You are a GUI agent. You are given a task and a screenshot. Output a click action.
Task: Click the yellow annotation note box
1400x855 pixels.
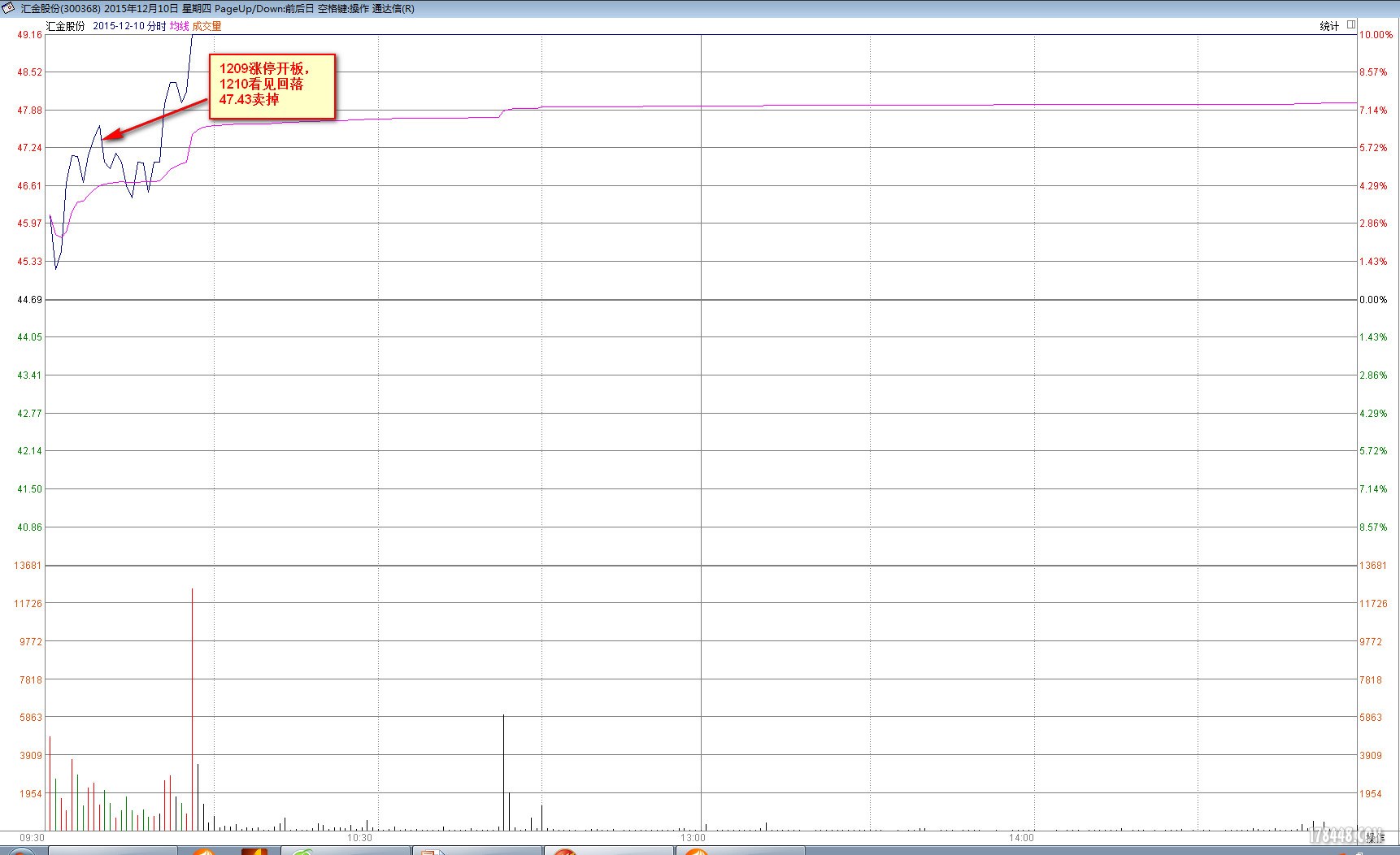click(272, 85)
